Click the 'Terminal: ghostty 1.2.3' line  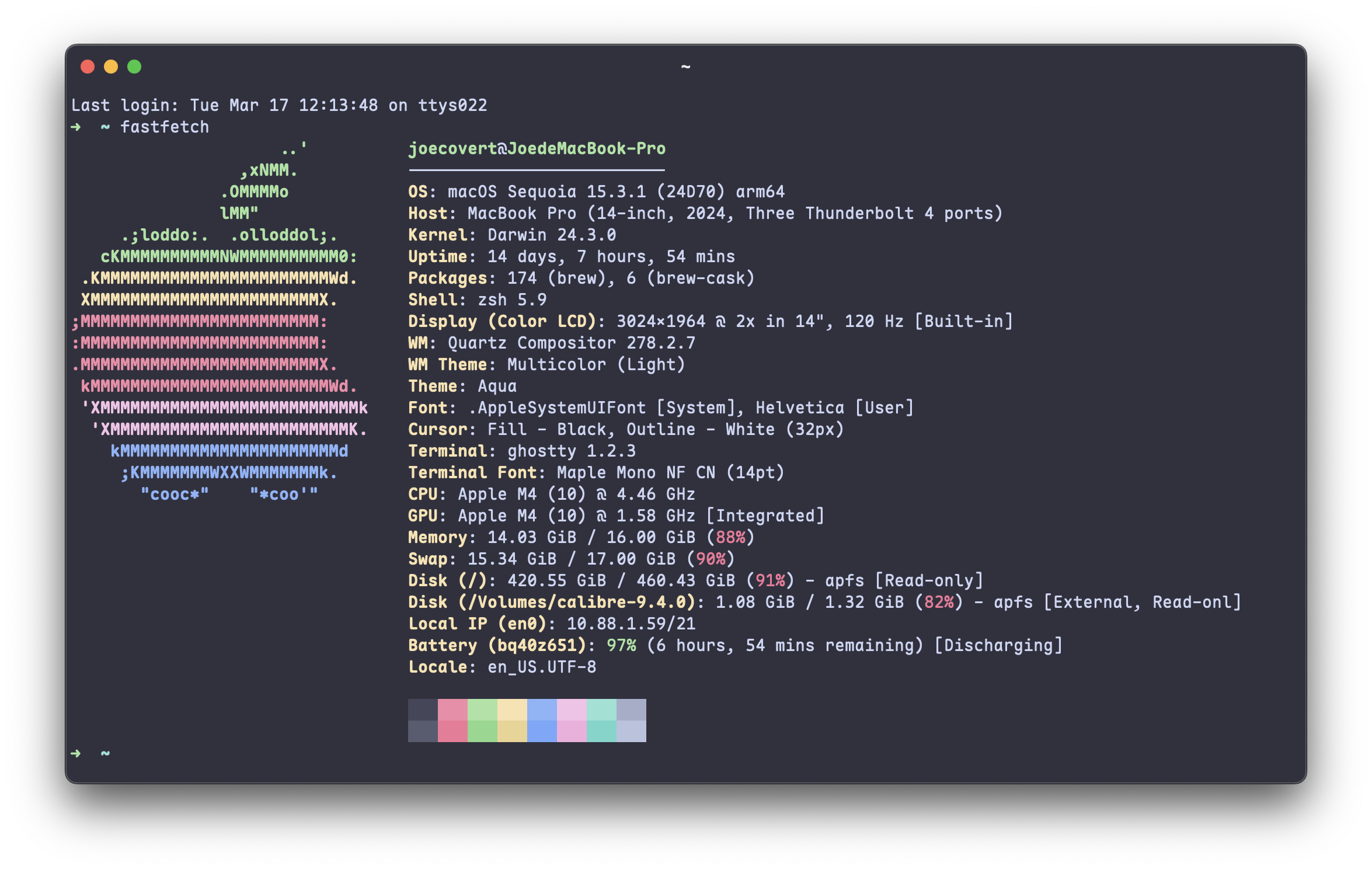(521, 451)
